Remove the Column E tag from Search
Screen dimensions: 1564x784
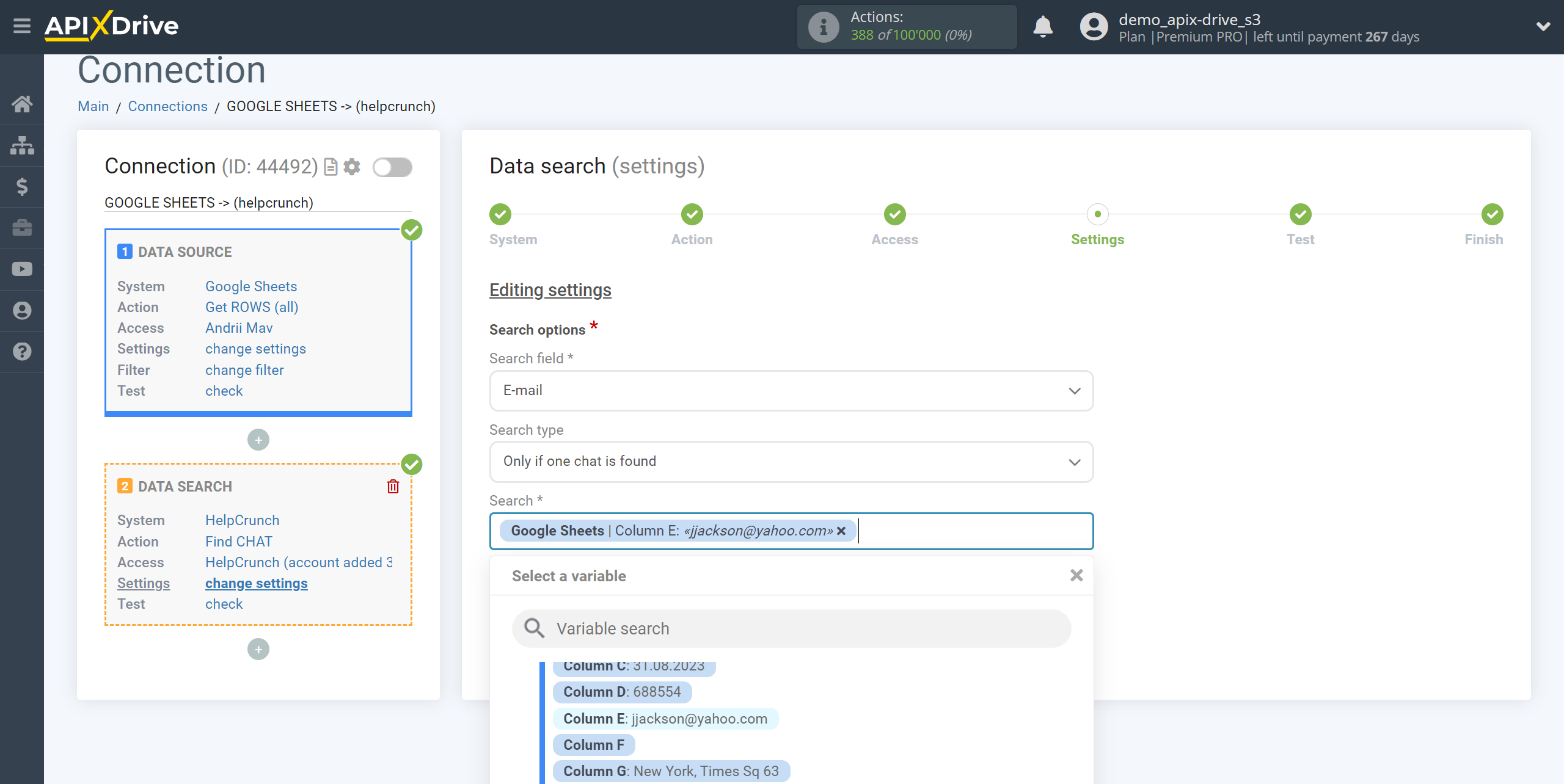pos(841,531)
